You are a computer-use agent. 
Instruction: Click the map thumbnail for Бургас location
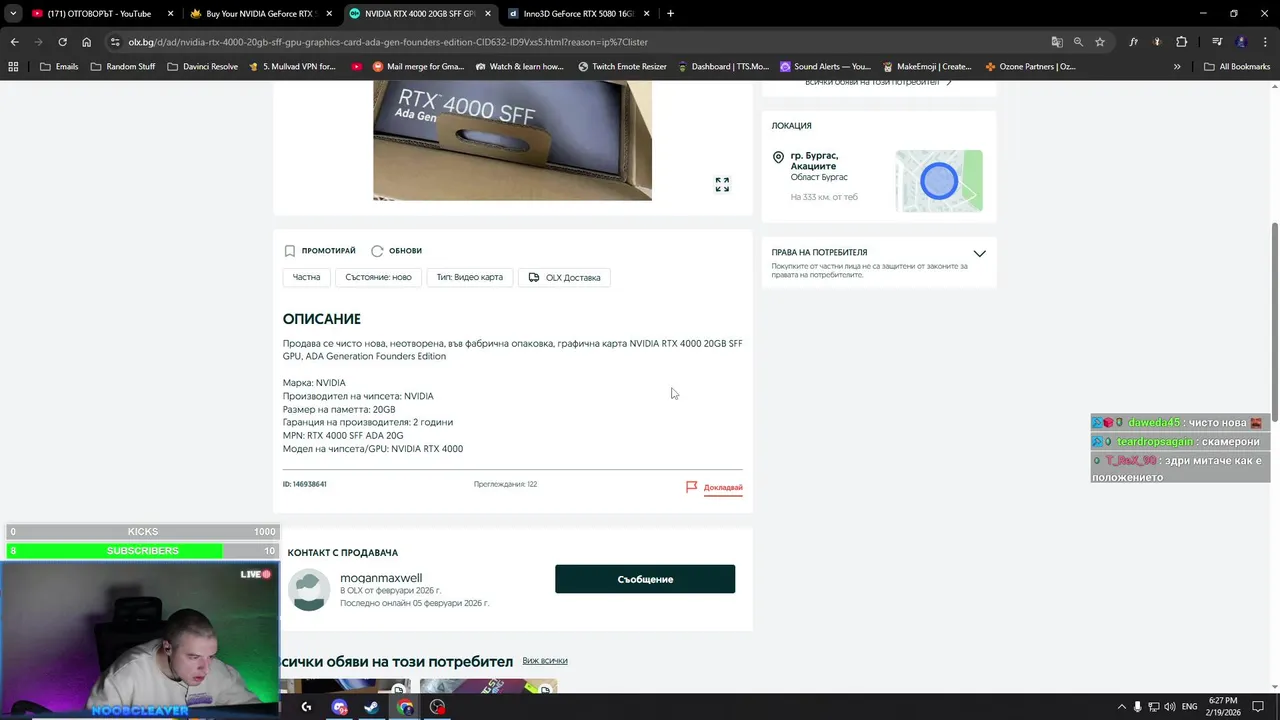coord(939,181)
